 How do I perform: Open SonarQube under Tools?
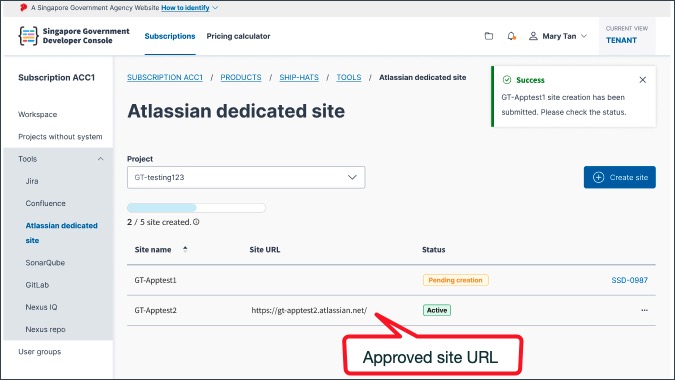[x=45, y=263]
